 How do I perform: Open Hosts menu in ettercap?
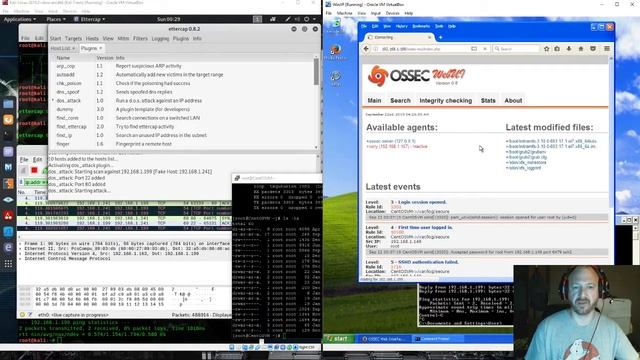coord(92,38)
